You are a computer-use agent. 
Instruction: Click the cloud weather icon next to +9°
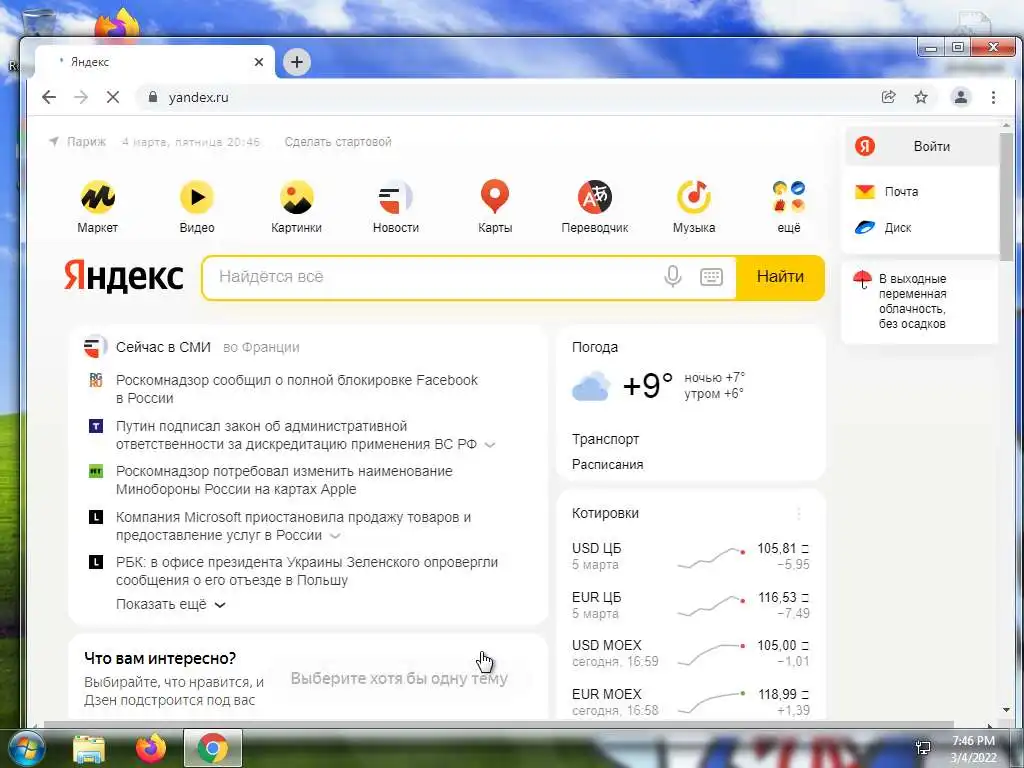(x=591, y=385)
